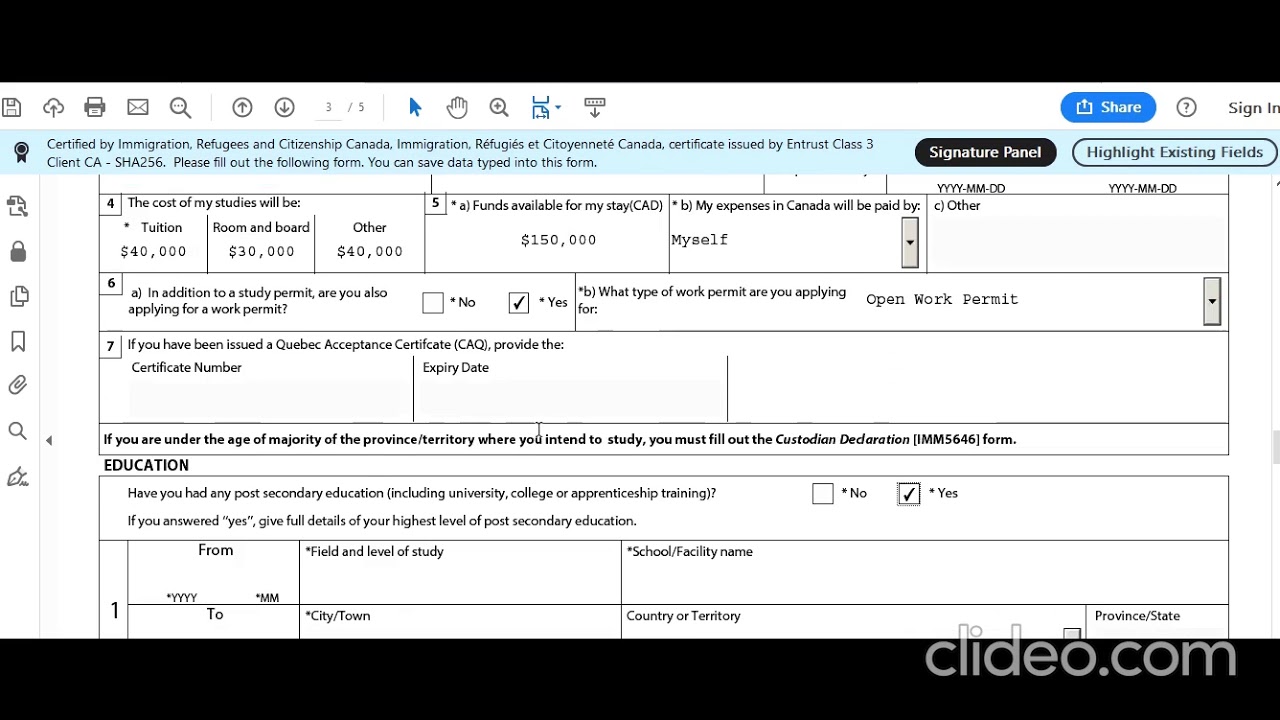
Task: Click the CAQ Expiry Date field
Action: tap(571, 398)
